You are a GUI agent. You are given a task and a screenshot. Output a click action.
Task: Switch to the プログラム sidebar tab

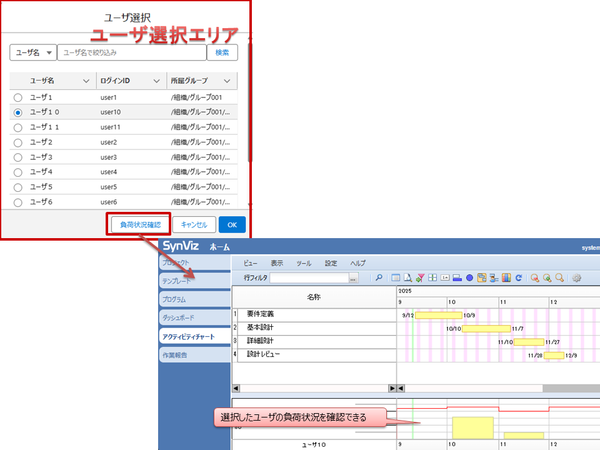pos(195,299)
